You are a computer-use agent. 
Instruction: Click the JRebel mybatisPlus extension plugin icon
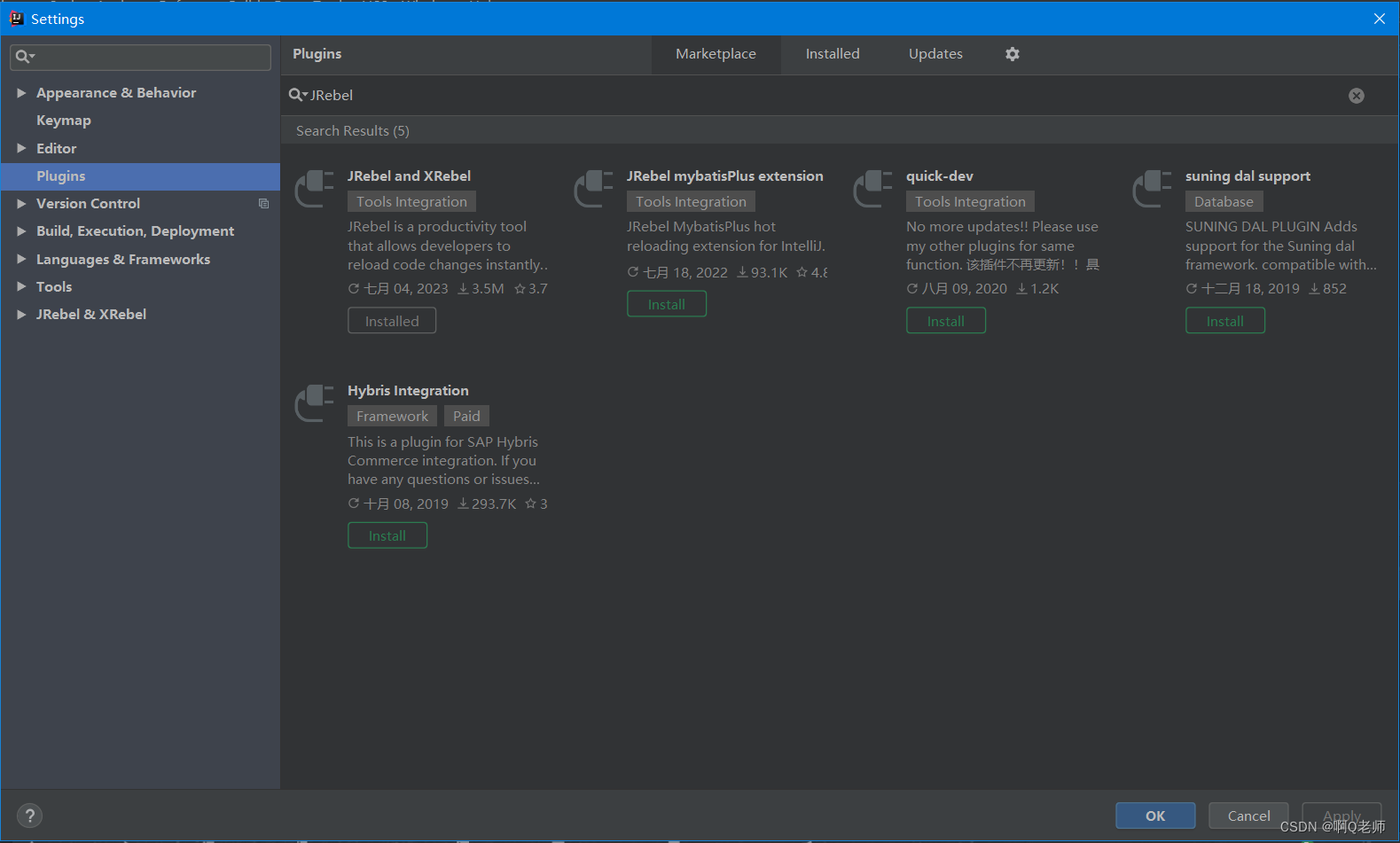point(593,189)
